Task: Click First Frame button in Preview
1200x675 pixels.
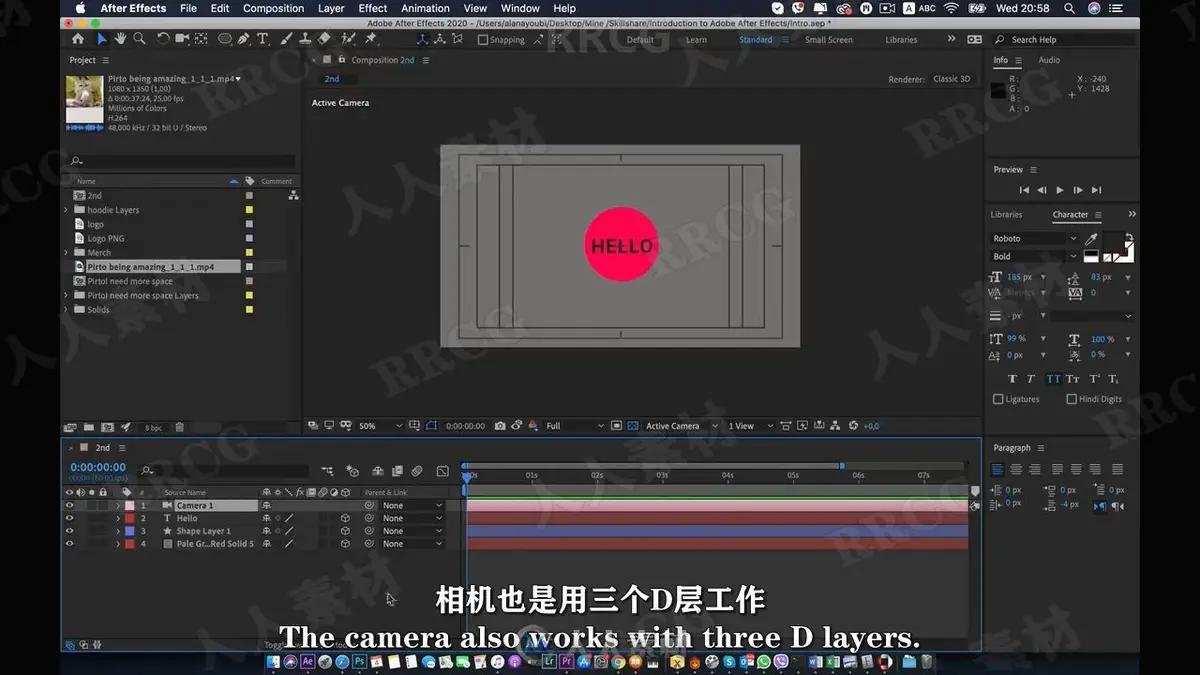Action: pyautogui.click(x=1024, y=190)
